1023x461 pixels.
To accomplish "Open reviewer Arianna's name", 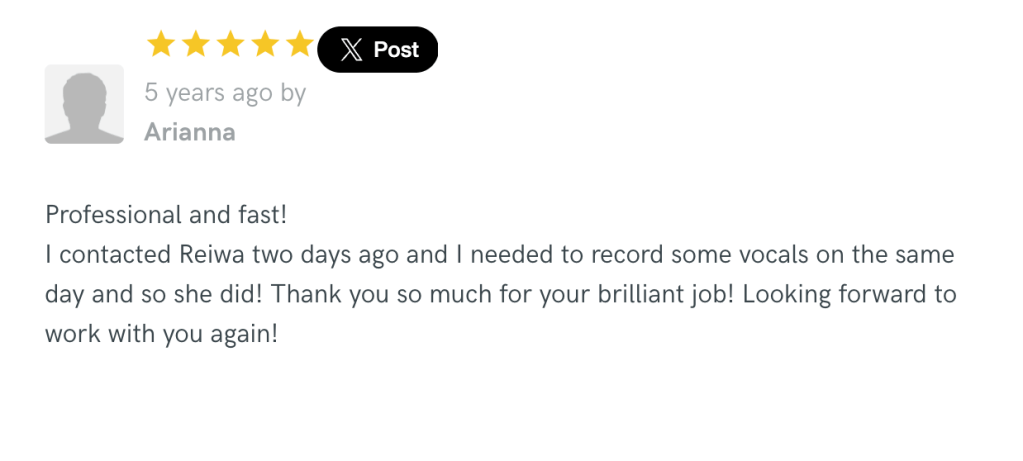I will pyautogui.click(x=190, y=132).
